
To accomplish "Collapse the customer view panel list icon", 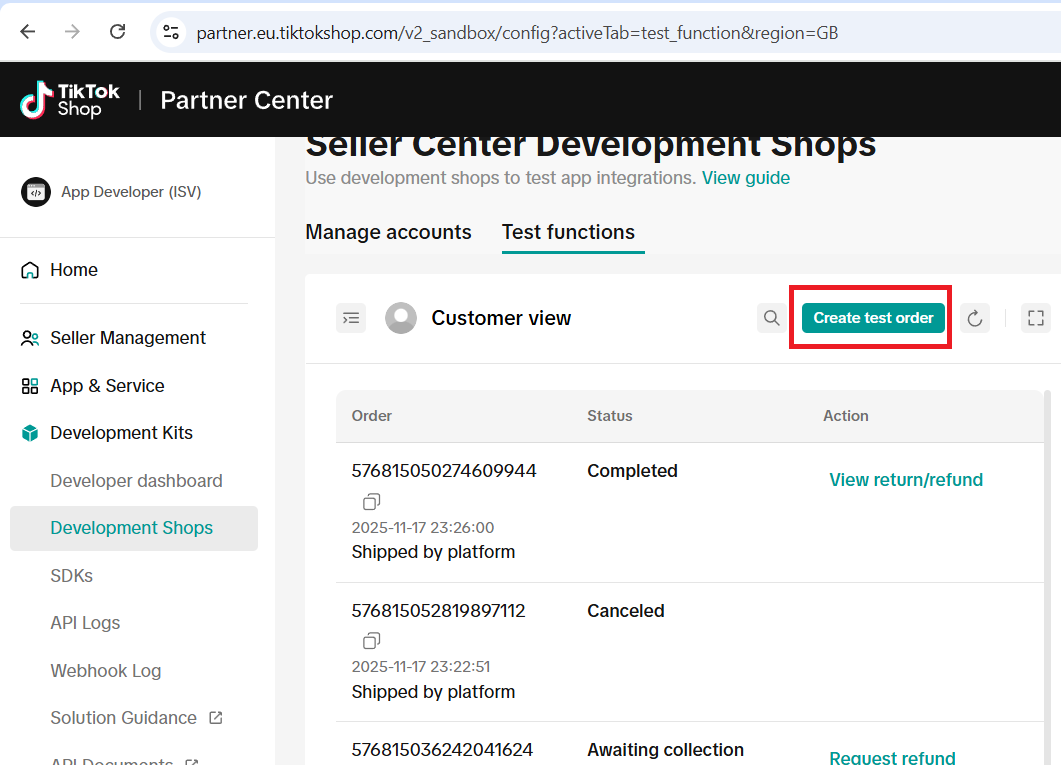I will click(351, 318).
